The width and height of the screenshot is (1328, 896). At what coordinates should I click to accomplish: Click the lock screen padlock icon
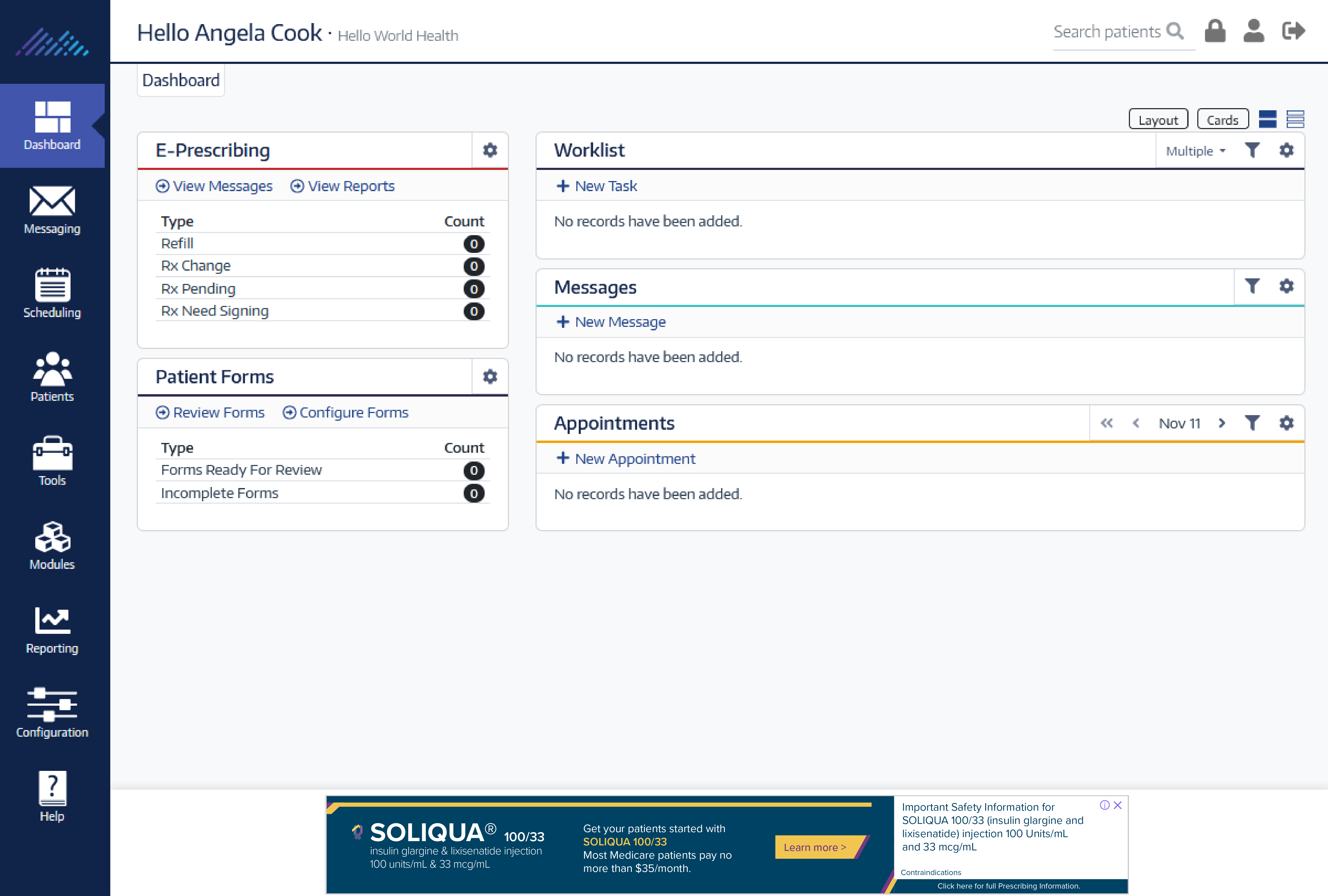1215,31
